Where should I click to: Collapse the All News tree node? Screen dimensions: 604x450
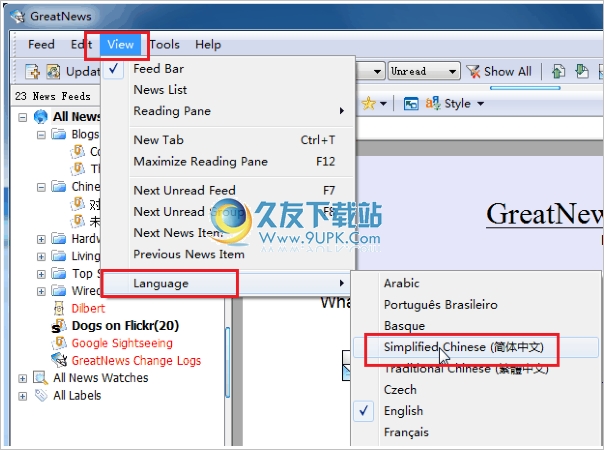[23, 117]
